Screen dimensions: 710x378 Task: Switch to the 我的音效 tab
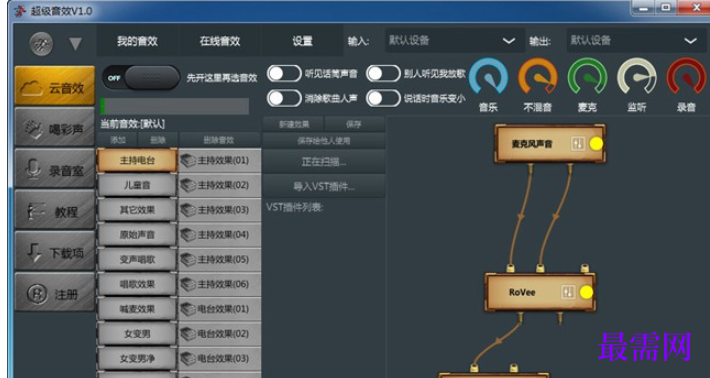137,41
